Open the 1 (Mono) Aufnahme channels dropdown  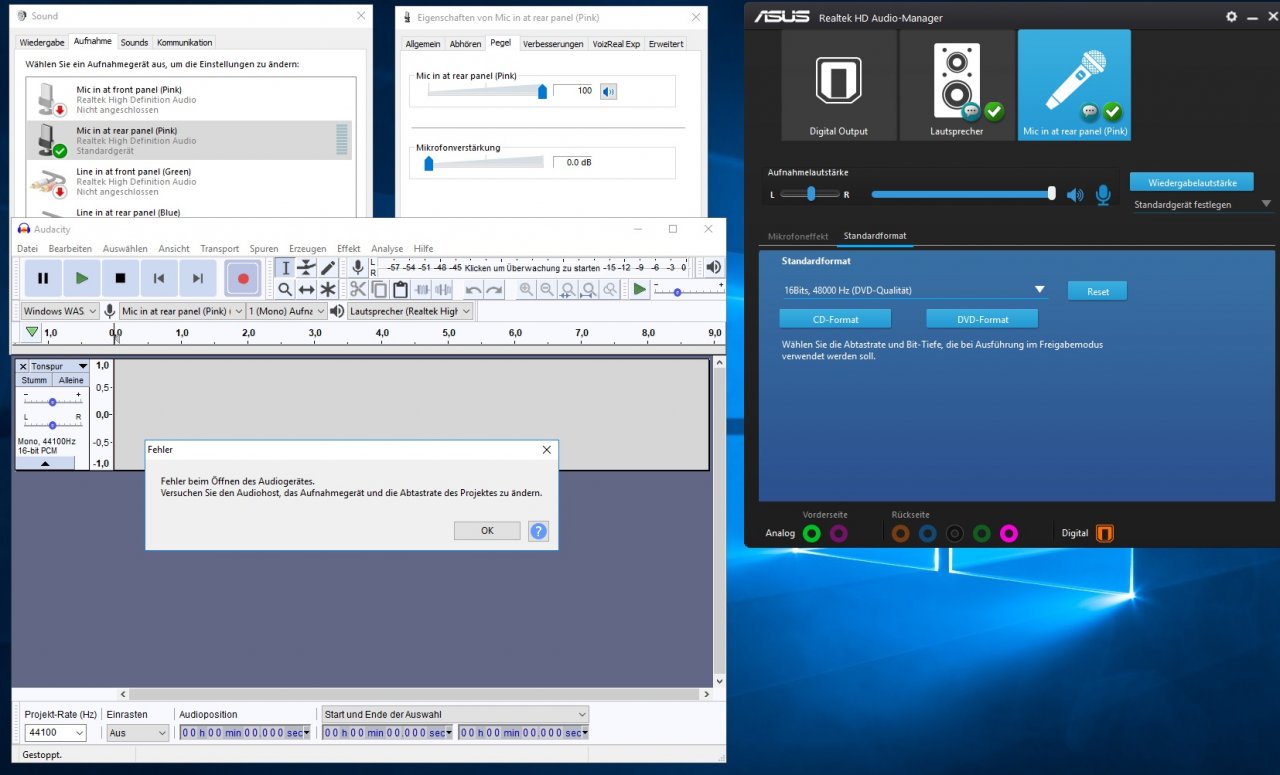pos(285,311)
